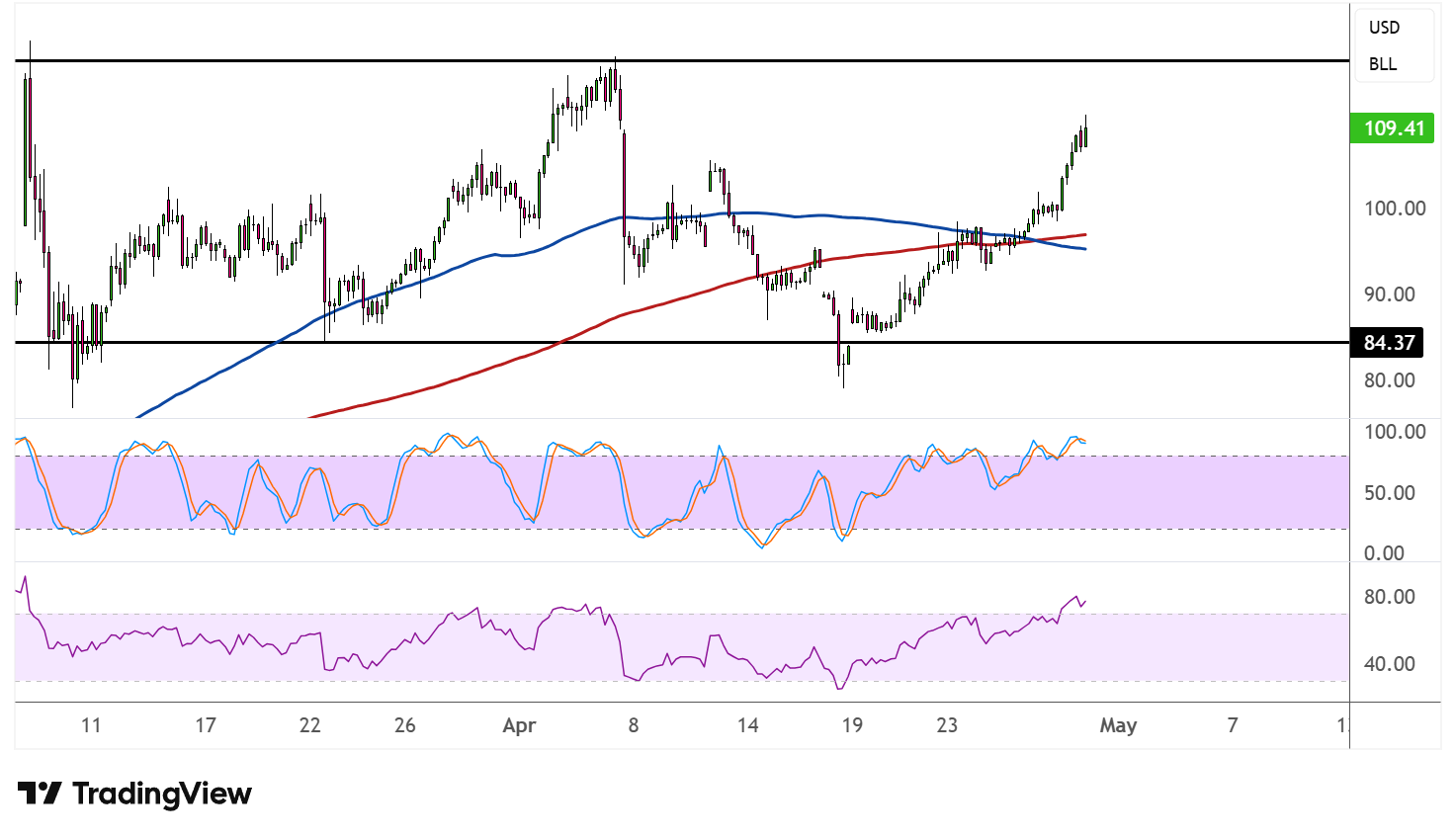Select the Apr label on time axis
The image size is (1456, 838).
tap(519, 725)
